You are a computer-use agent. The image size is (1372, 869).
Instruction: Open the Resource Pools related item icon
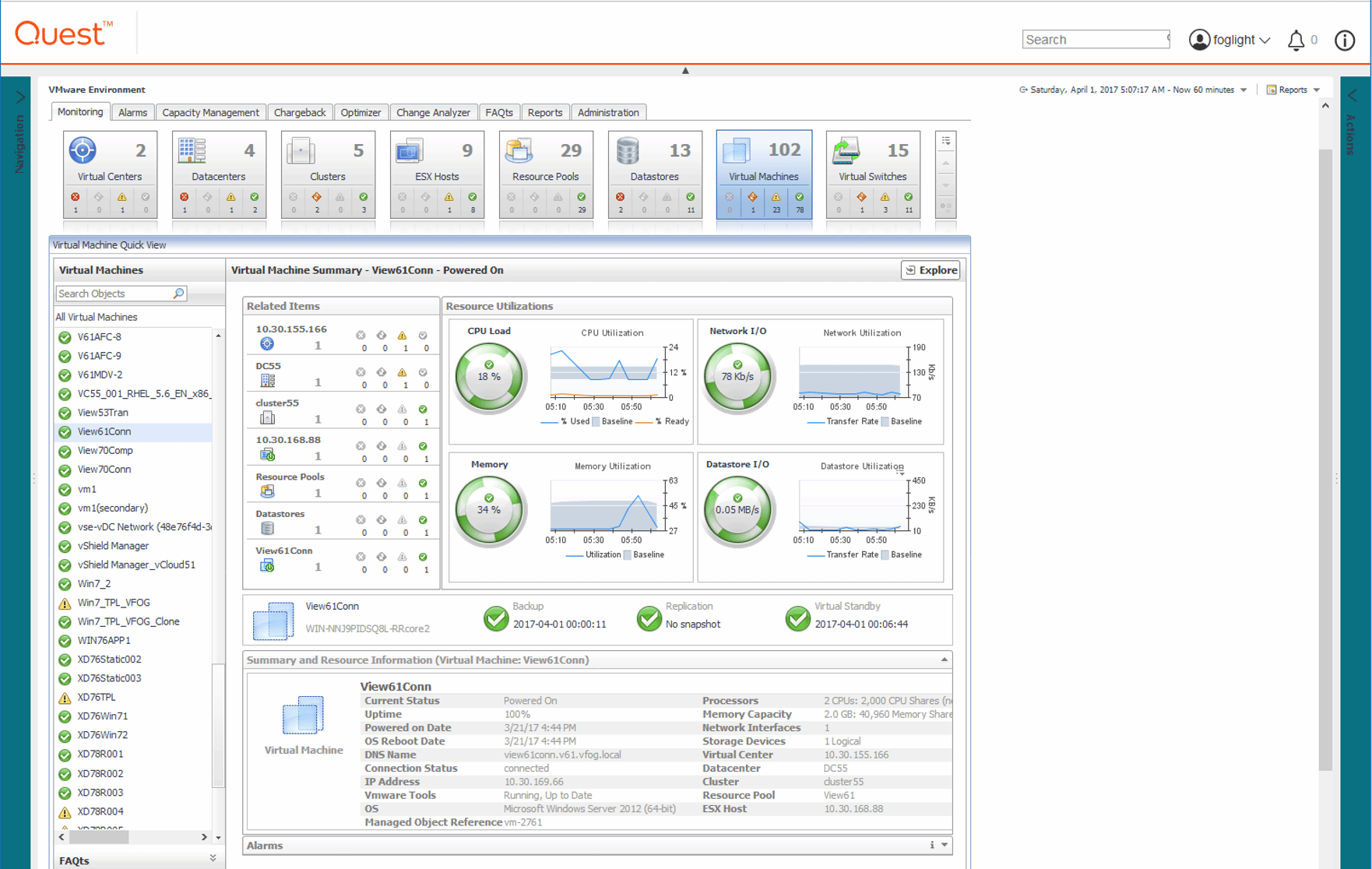pos(267,491)
